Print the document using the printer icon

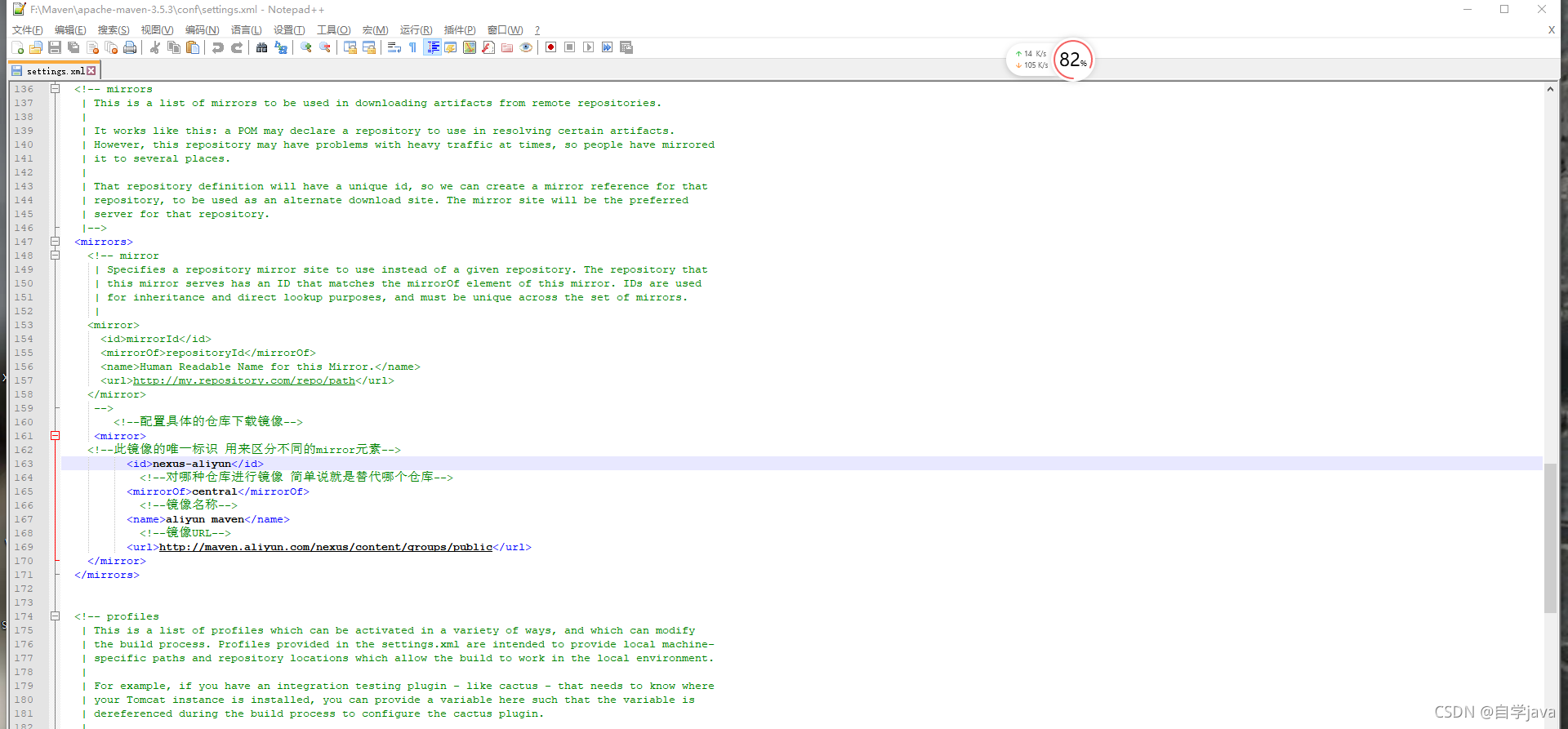130,47
